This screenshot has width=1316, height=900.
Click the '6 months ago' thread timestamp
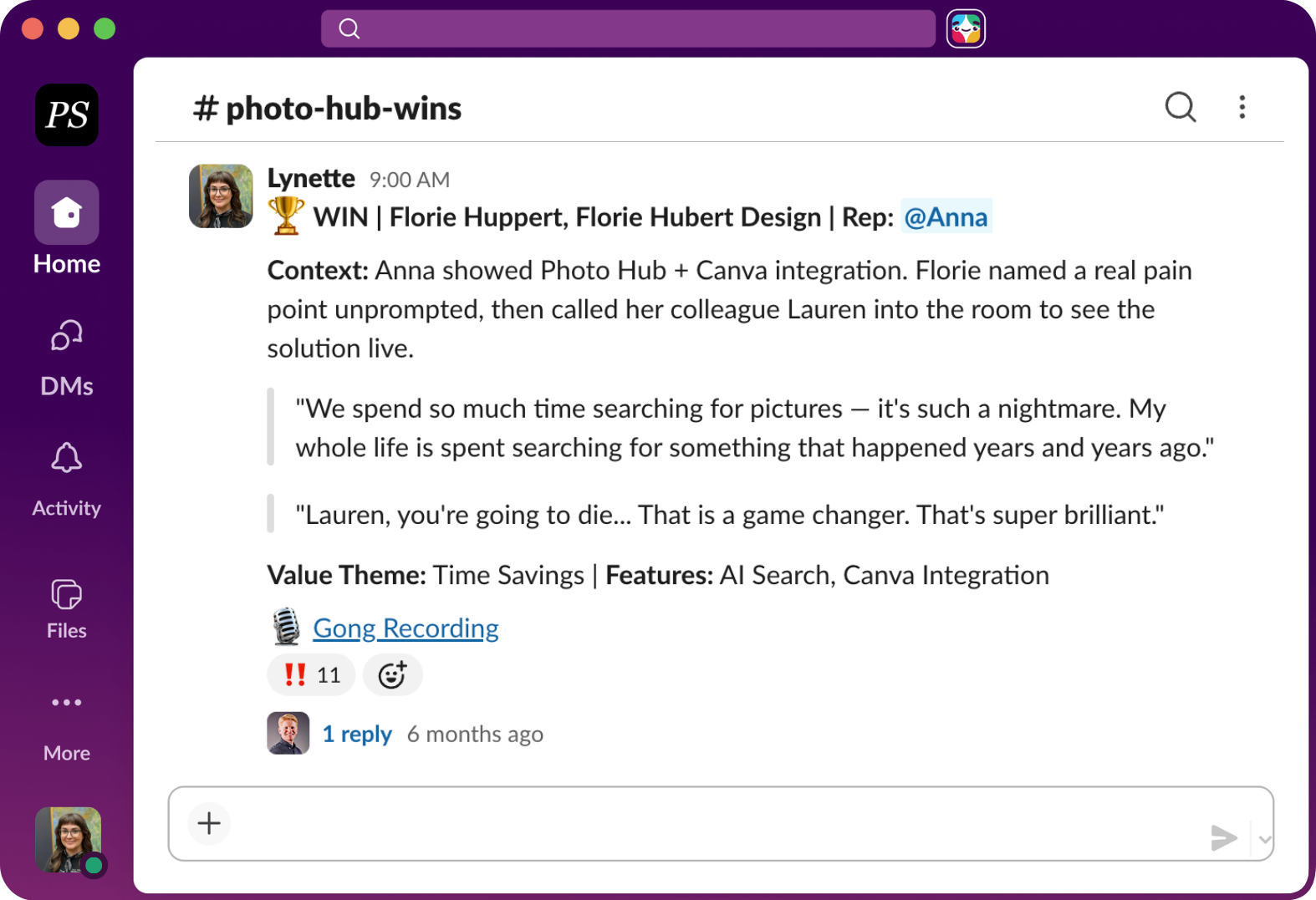[x=475, y=734]
